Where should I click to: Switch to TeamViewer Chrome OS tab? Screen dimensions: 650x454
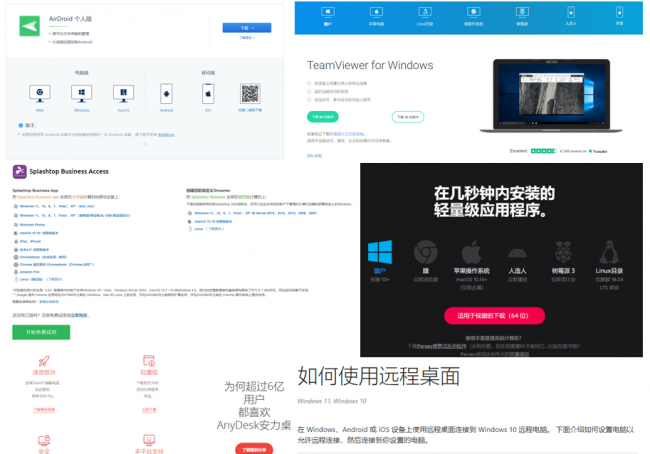(x=473, y=16)
